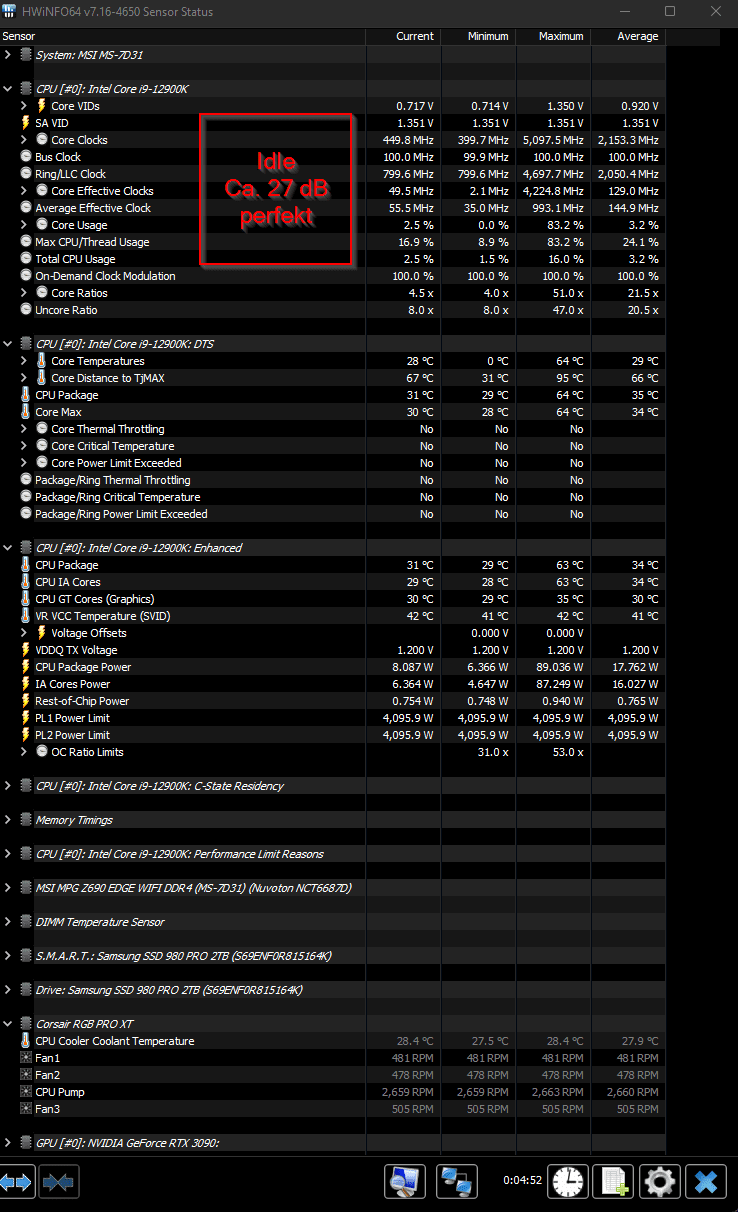Expand the Memory Timings group

[8, 820]
